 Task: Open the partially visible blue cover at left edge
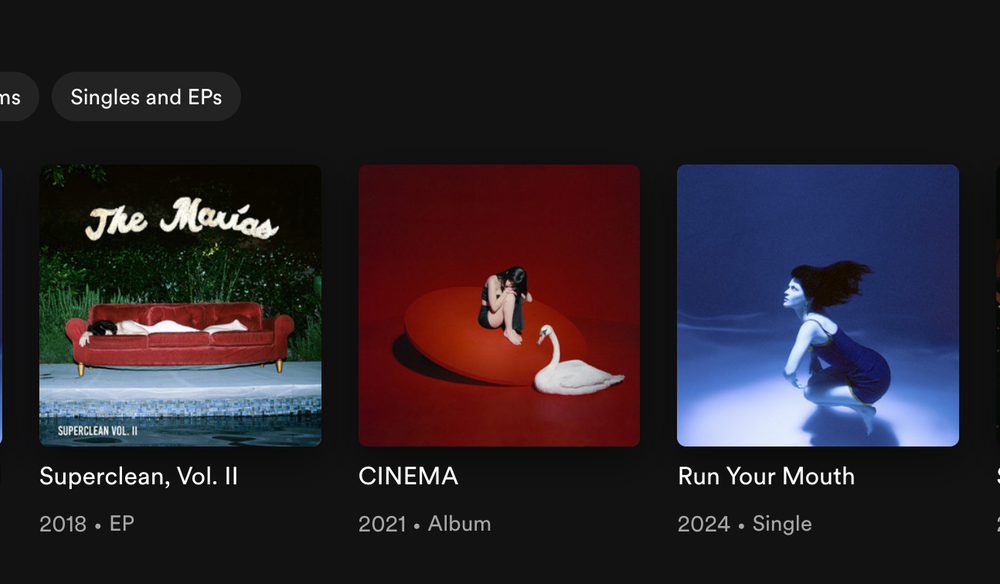[x=1, y=305]
